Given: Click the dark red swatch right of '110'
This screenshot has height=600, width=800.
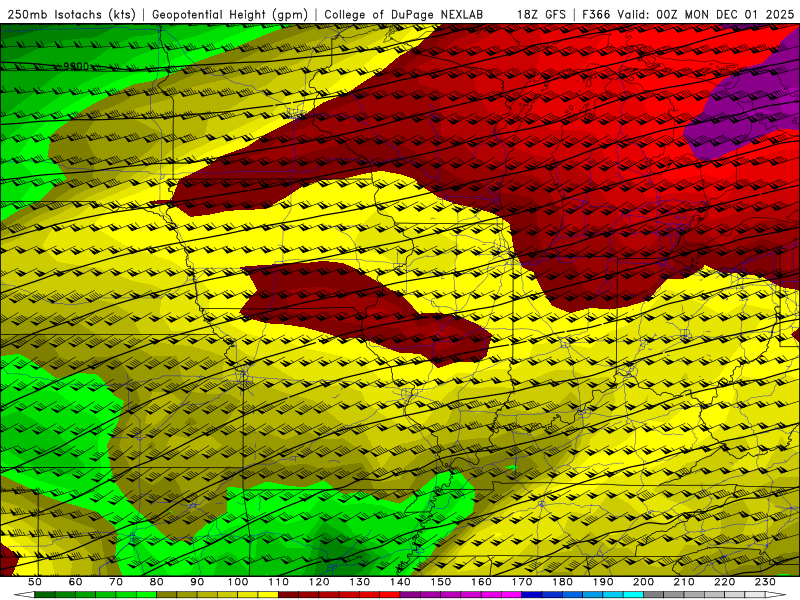Looking at the screenshot, I should coord(289,595).
